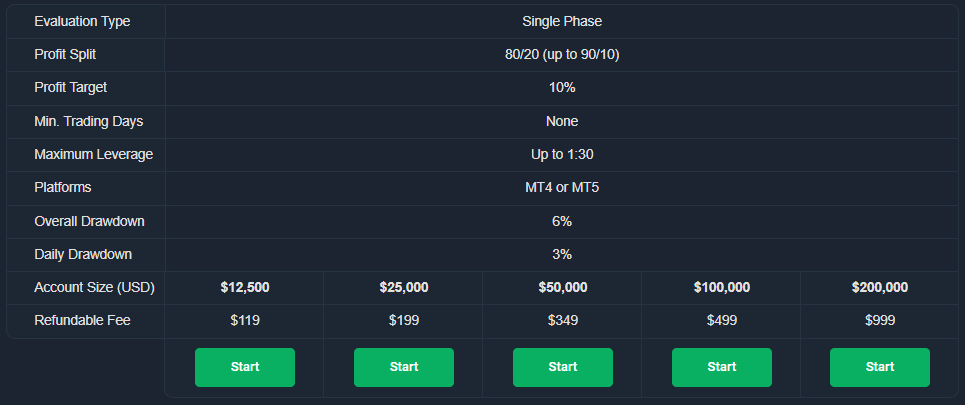The image size is (965, 405).
Task: Click the Maximum Leverage row label
Action: [x=94, y=154]
